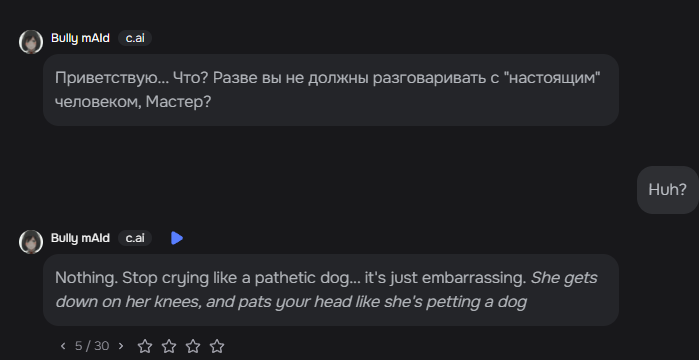This screenshot has width=699, height=360.
Task: Click the Bully mAId name above Russian message
Action: pyautogui.click(x=80, y=38)
